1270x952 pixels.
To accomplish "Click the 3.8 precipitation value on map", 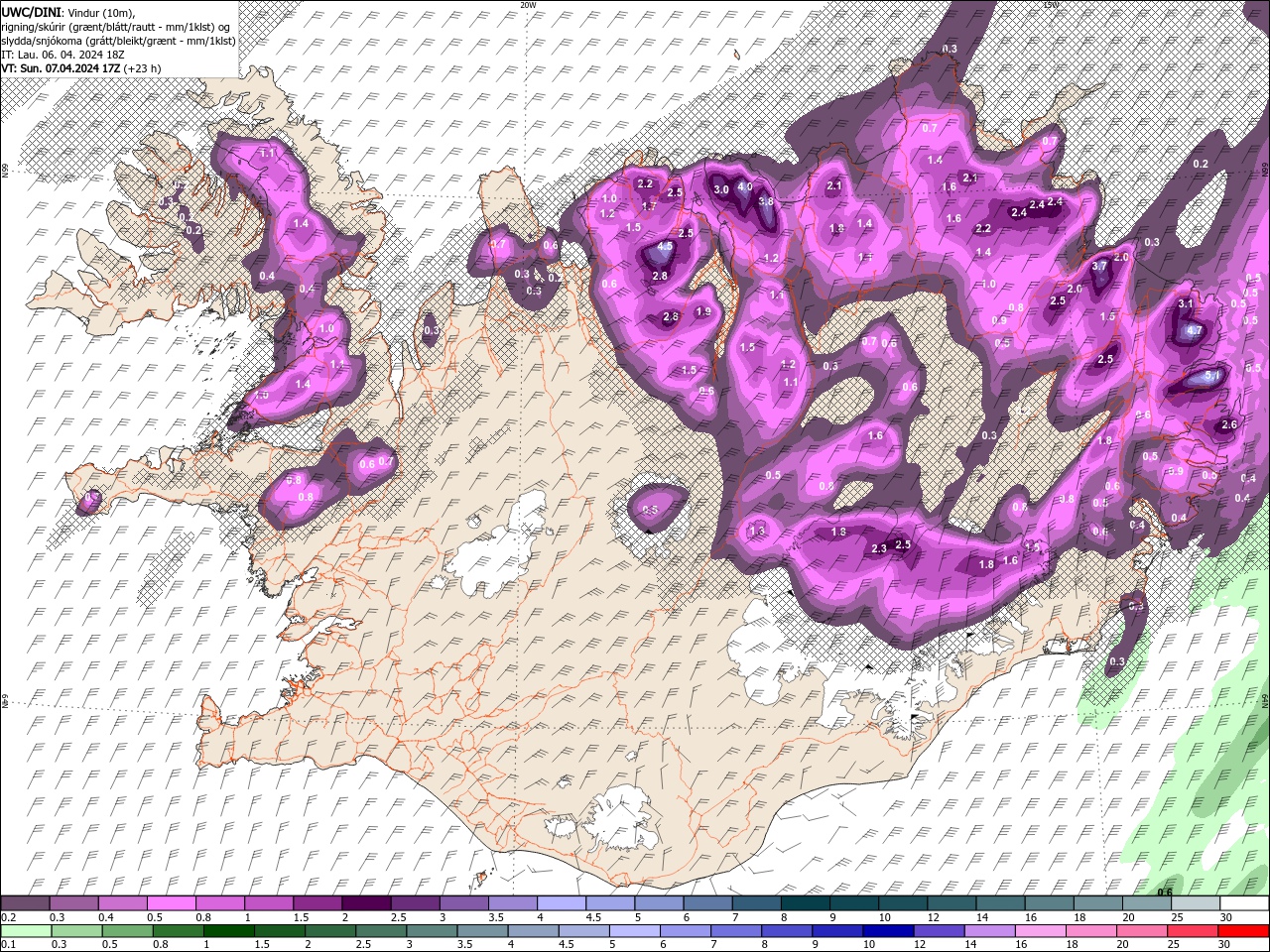I will click(x=765, y=201).
